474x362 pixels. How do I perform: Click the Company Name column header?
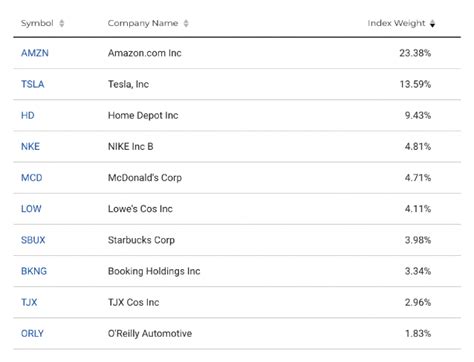tap(143, 23)
